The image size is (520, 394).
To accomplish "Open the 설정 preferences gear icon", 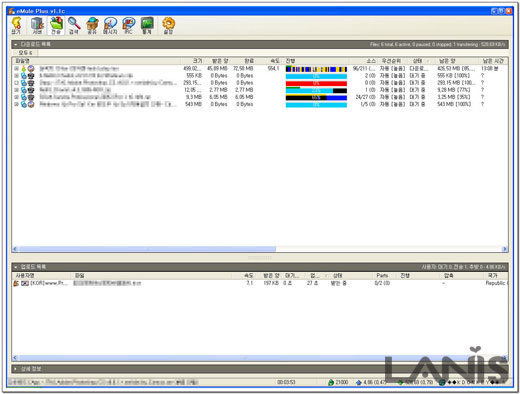I will tap(168, 26).
